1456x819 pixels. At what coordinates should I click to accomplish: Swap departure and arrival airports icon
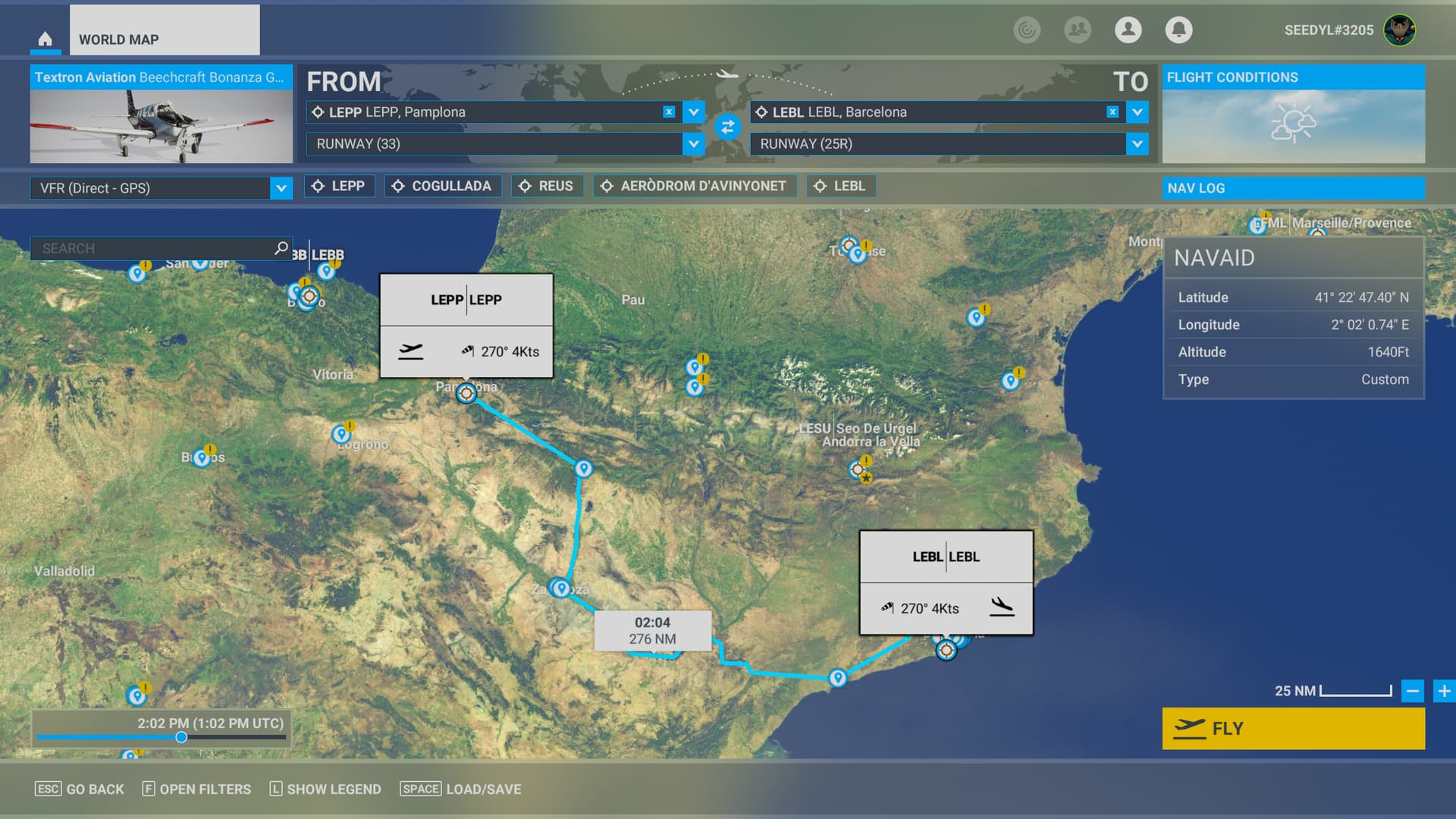[727, 127]
